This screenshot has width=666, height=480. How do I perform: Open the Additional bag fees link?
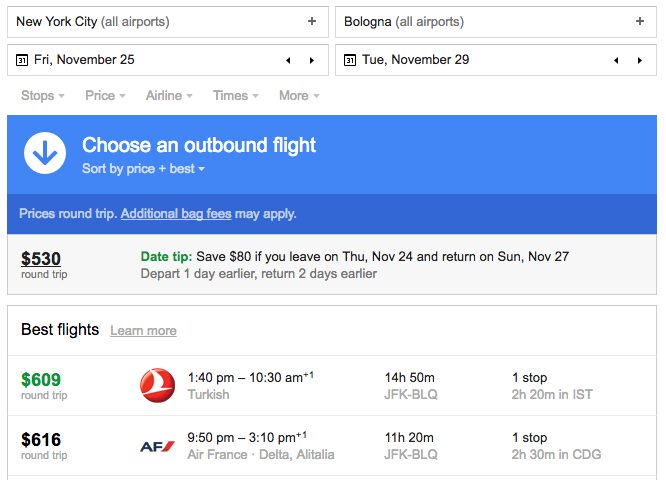(176, 213)
